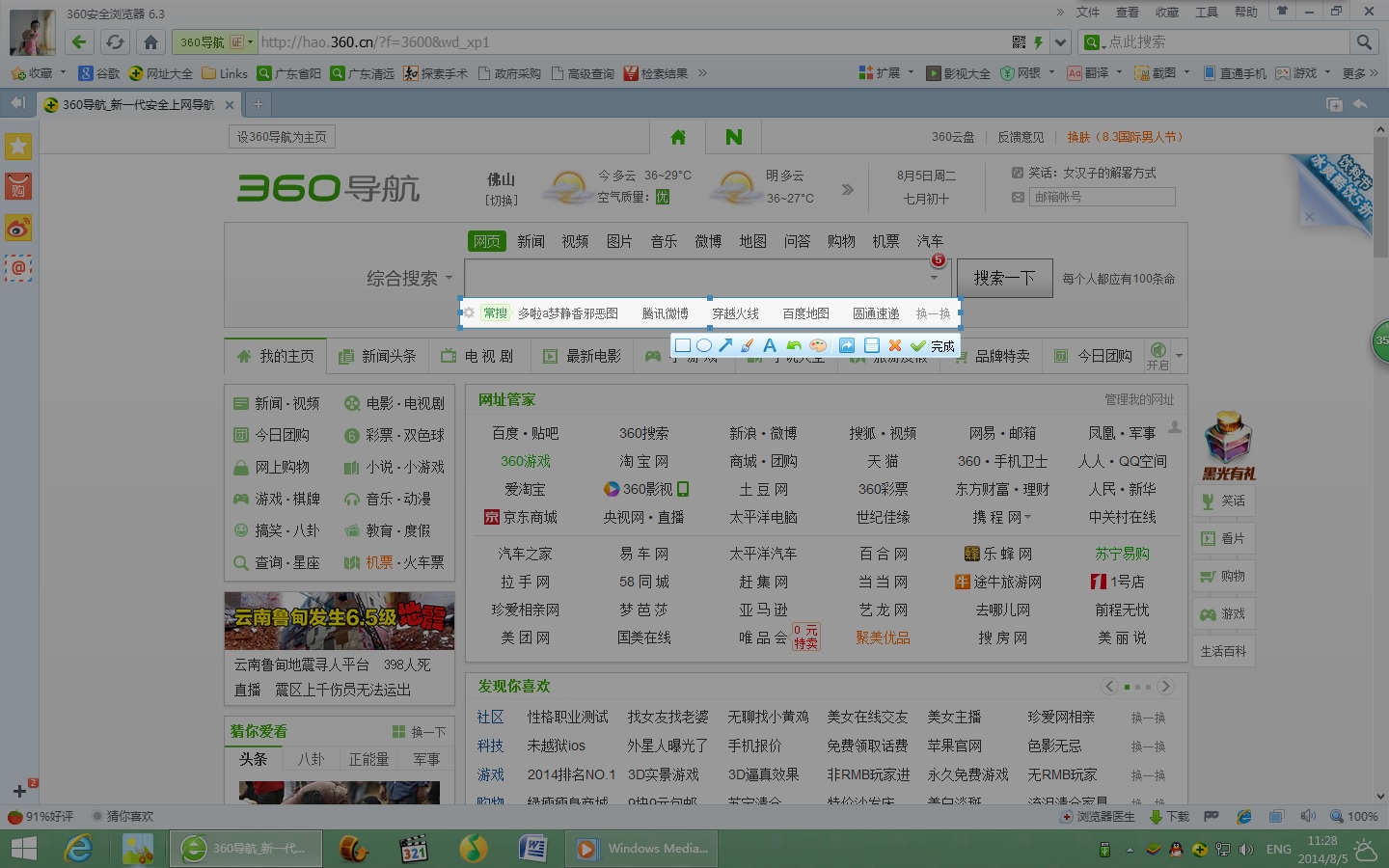
Task: Open the 文件 menu
Action: pyautogui.click(x=1088, y=12)
